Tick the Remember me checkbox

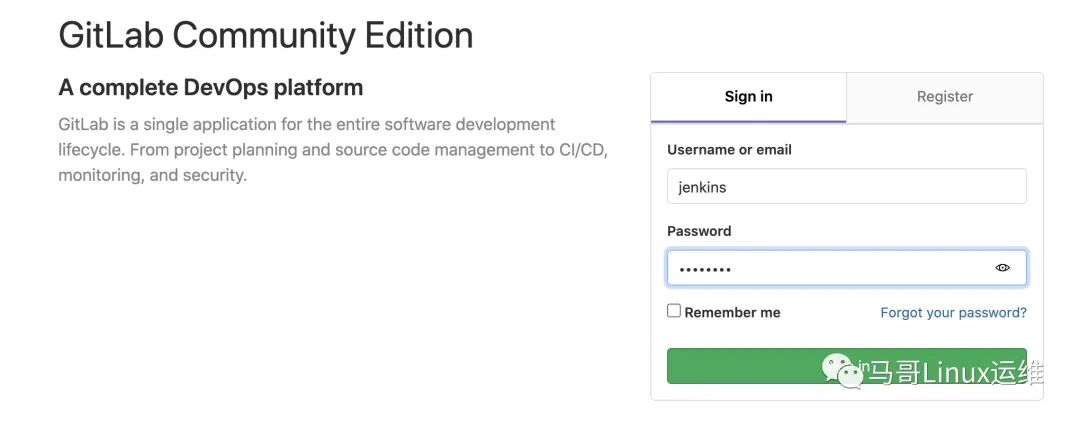[x=674, y=311]
